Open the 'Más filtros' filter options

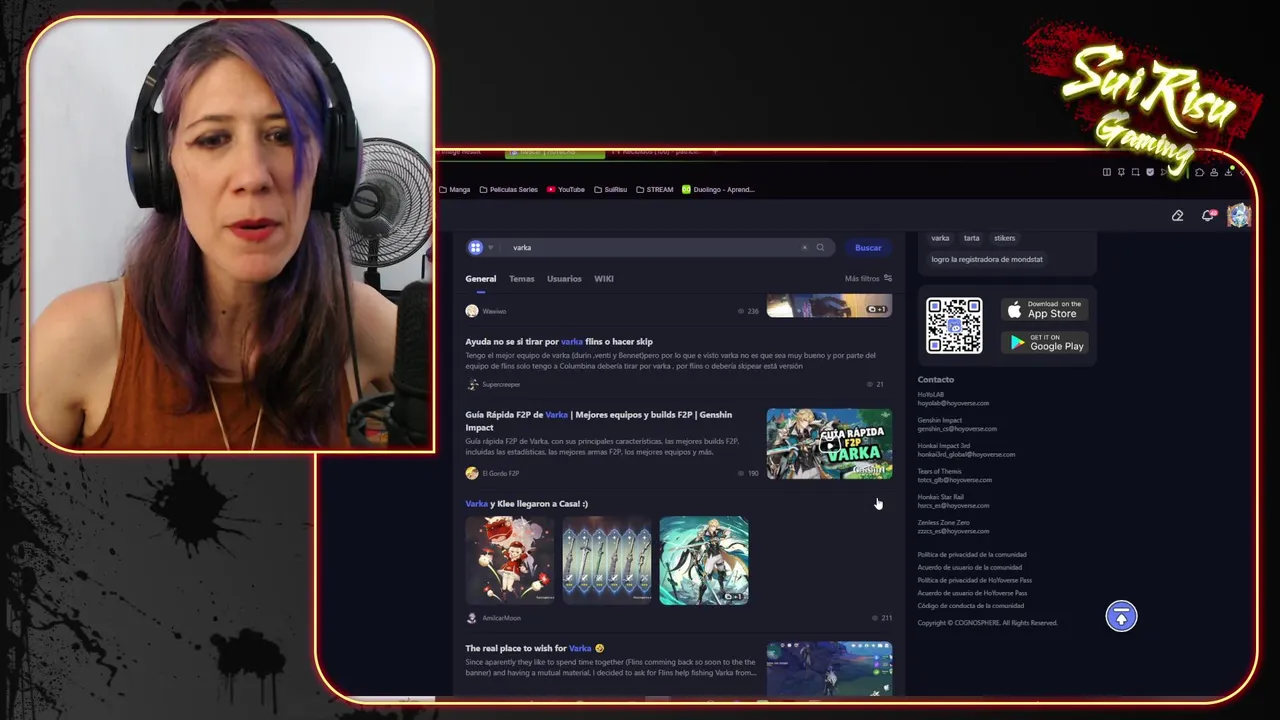tap(868, 279)
